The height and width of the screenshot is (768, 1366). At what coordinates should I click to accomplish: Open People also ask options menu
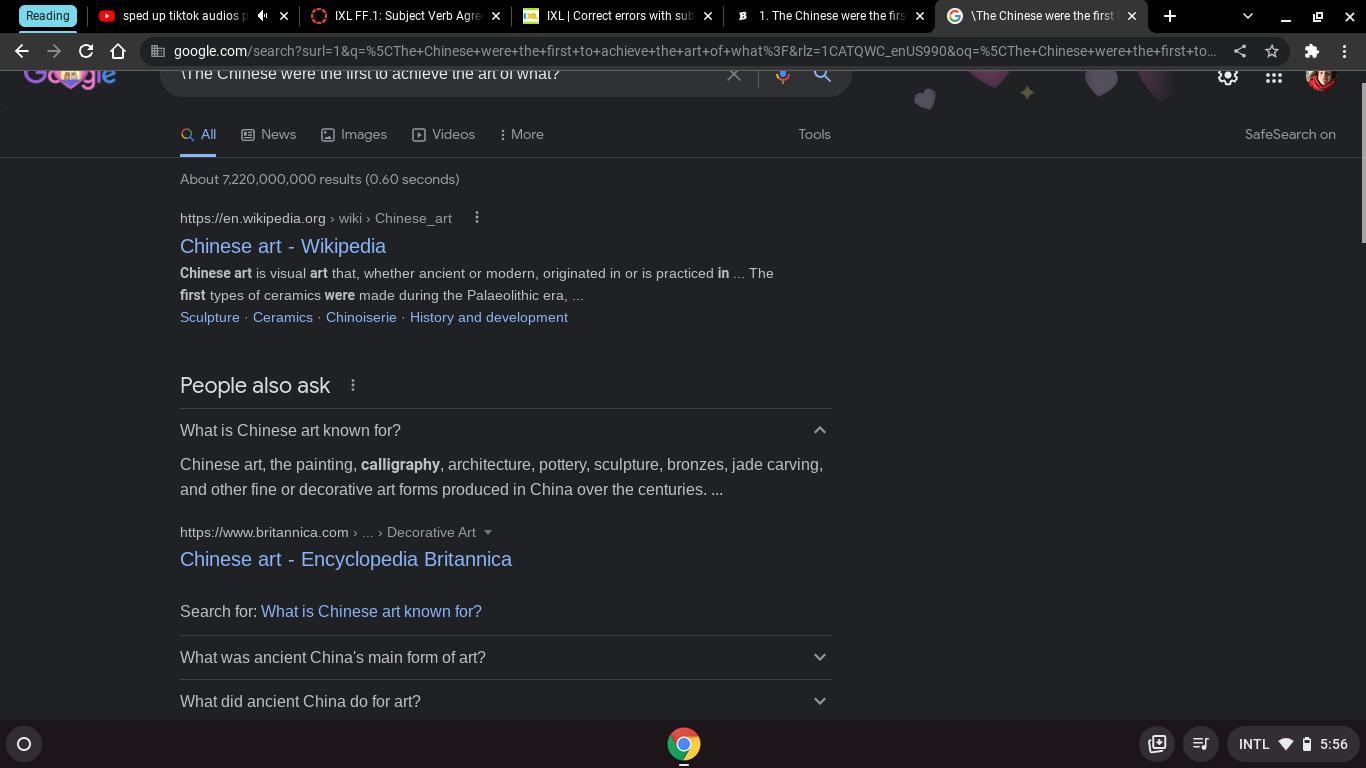pyautogui.click(x=353, y=385)
